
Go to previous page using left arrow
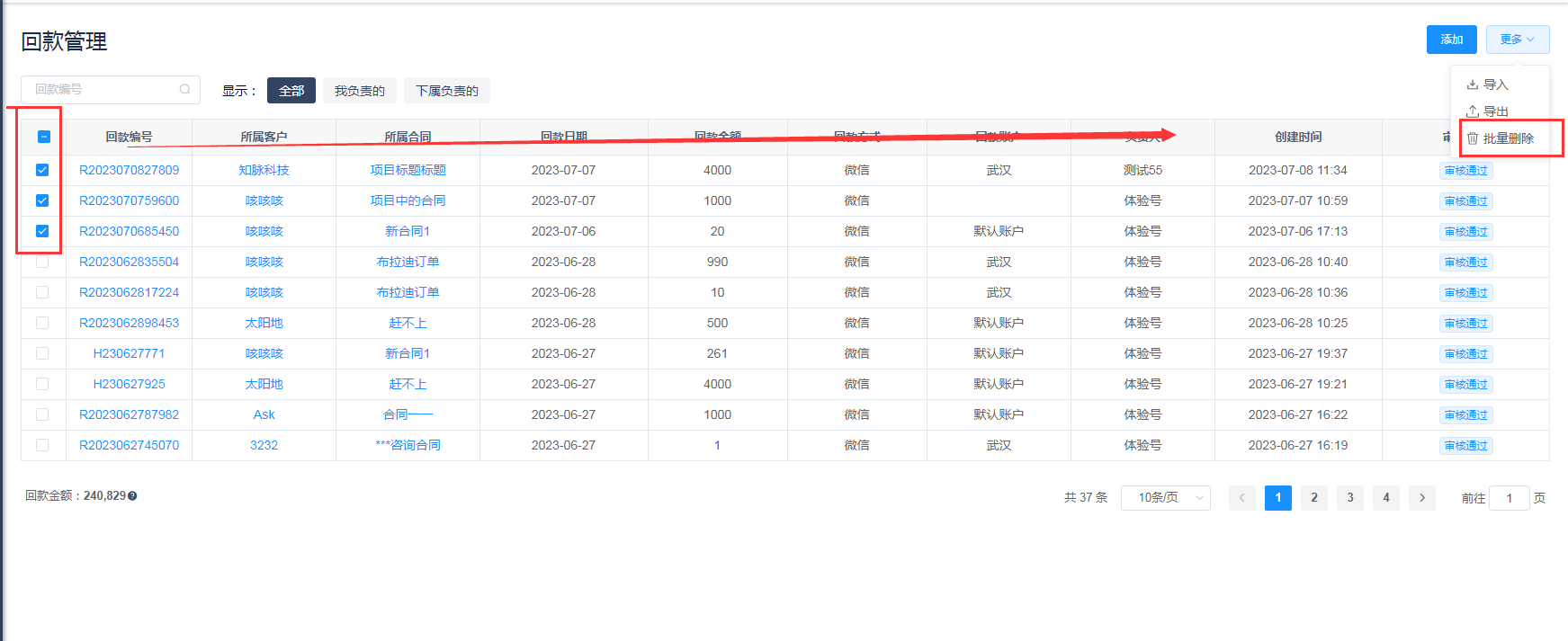coord(1241,498)
